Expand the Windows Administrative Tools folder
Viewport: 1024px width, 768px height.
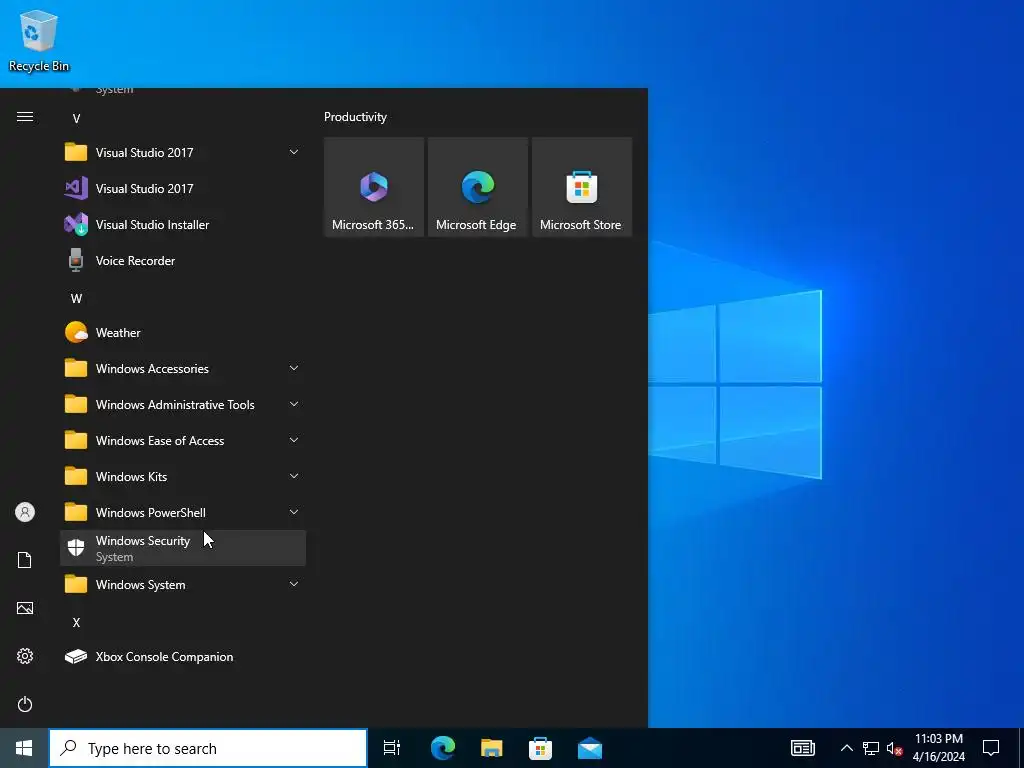click(x=182, y=404)
